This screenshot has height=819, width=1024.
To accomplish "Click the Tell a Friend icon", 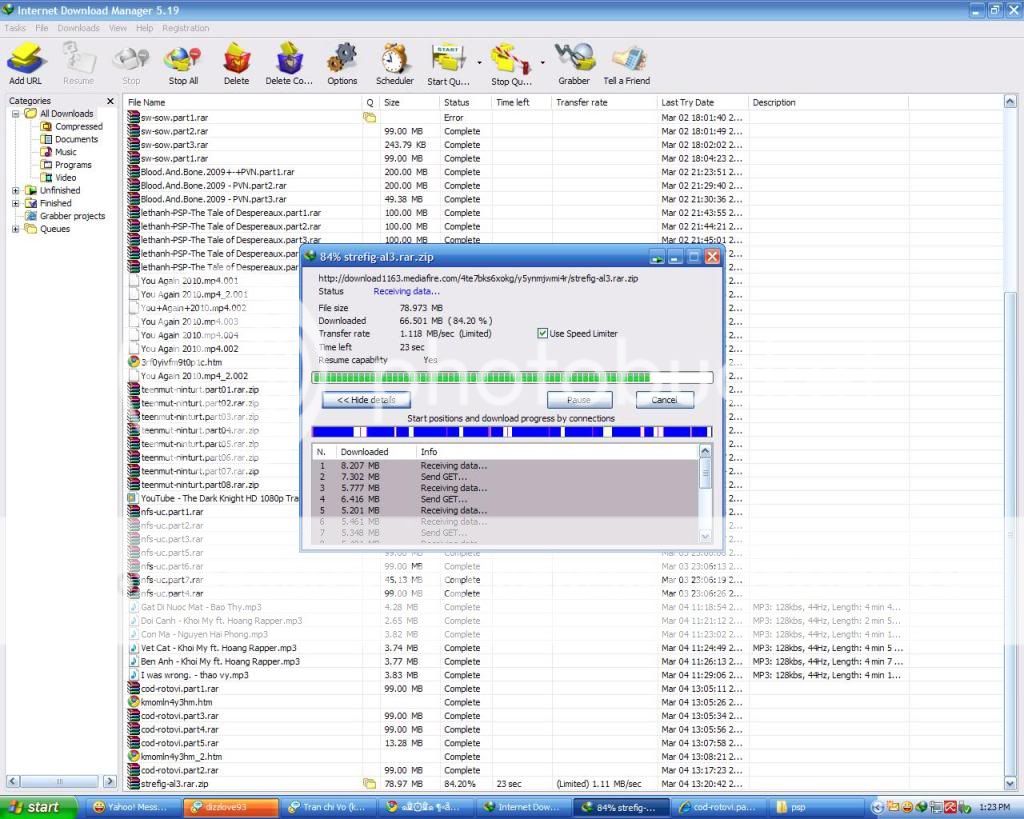I will (626, 62).
